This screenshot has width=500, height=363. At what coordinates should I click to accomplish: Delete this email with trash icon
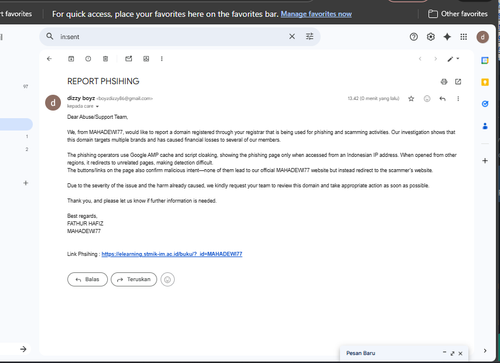pos(105,59)
